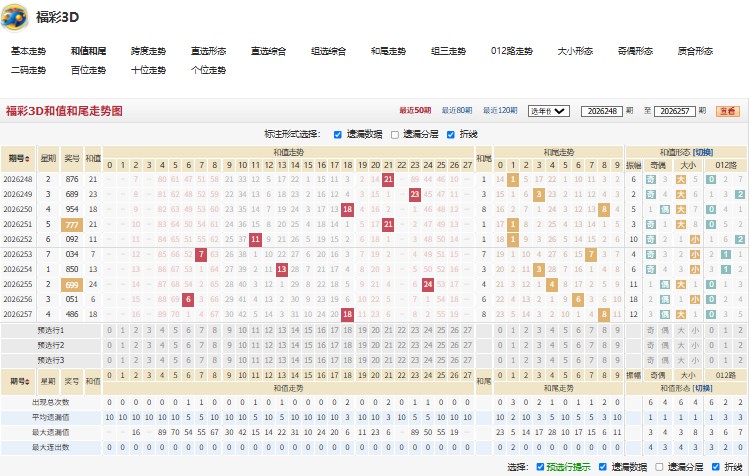Enable bottom 遗漏分层 checkbox at page bottom

click(x=659, y=467)
